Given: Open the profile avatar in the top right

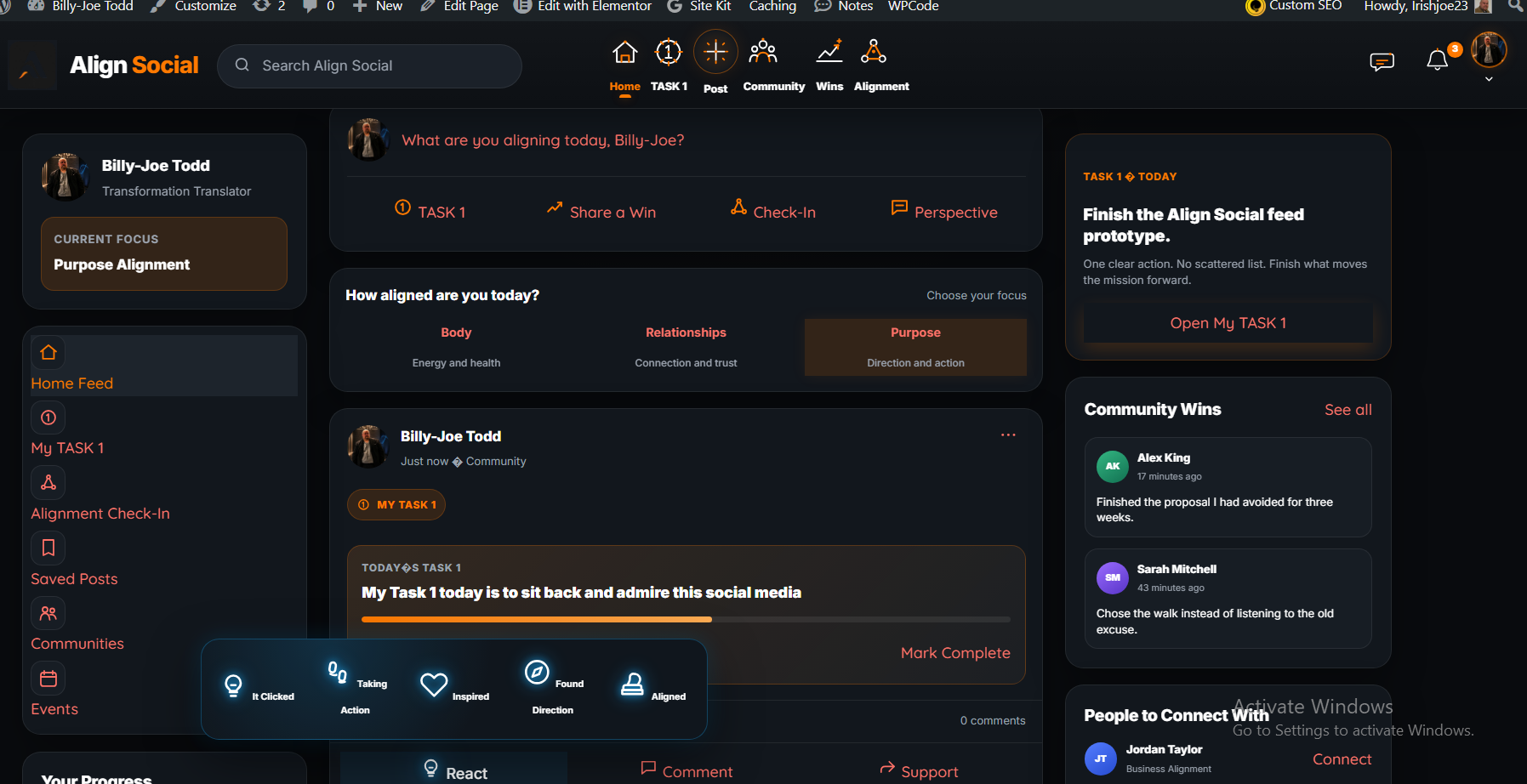Looking at the screenshot, I should tap(1489, 49).
